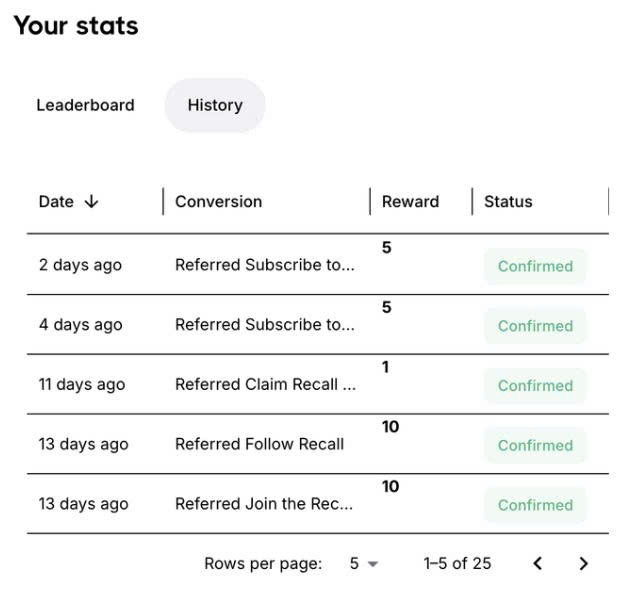The height and width of the screenshot is (593, 639).
Task: Click Confirmed badge for 11 days ago
Action: click(535, 386)
